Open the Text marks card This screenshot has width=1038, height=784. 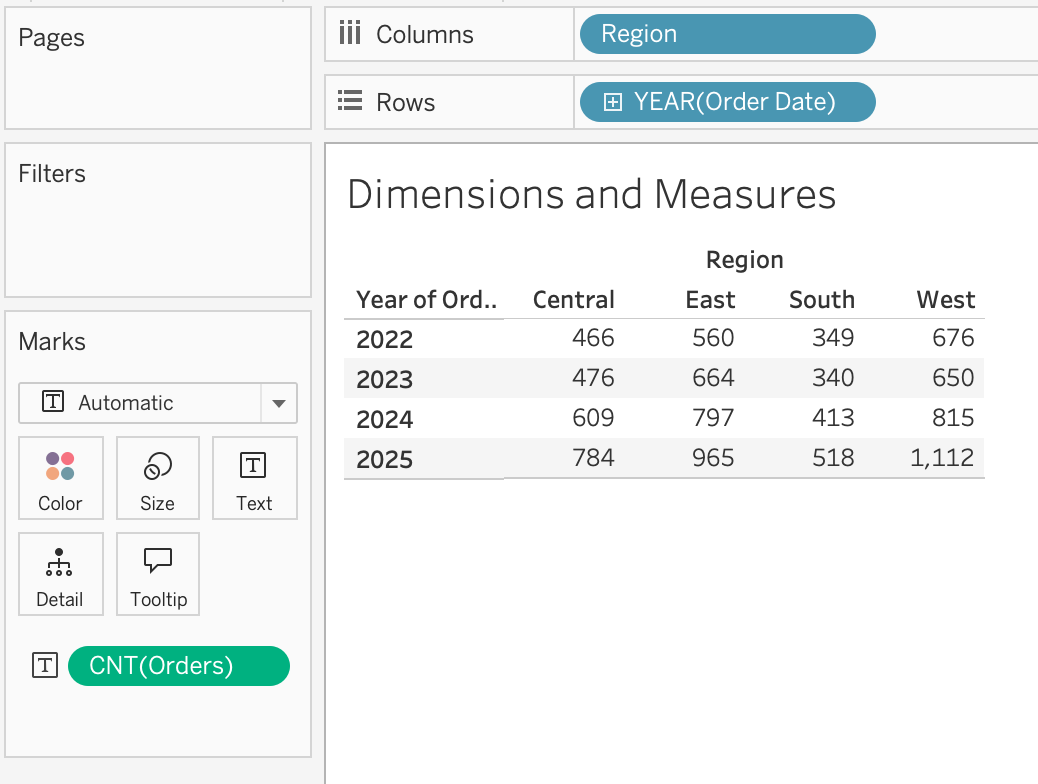coord(254,477)
